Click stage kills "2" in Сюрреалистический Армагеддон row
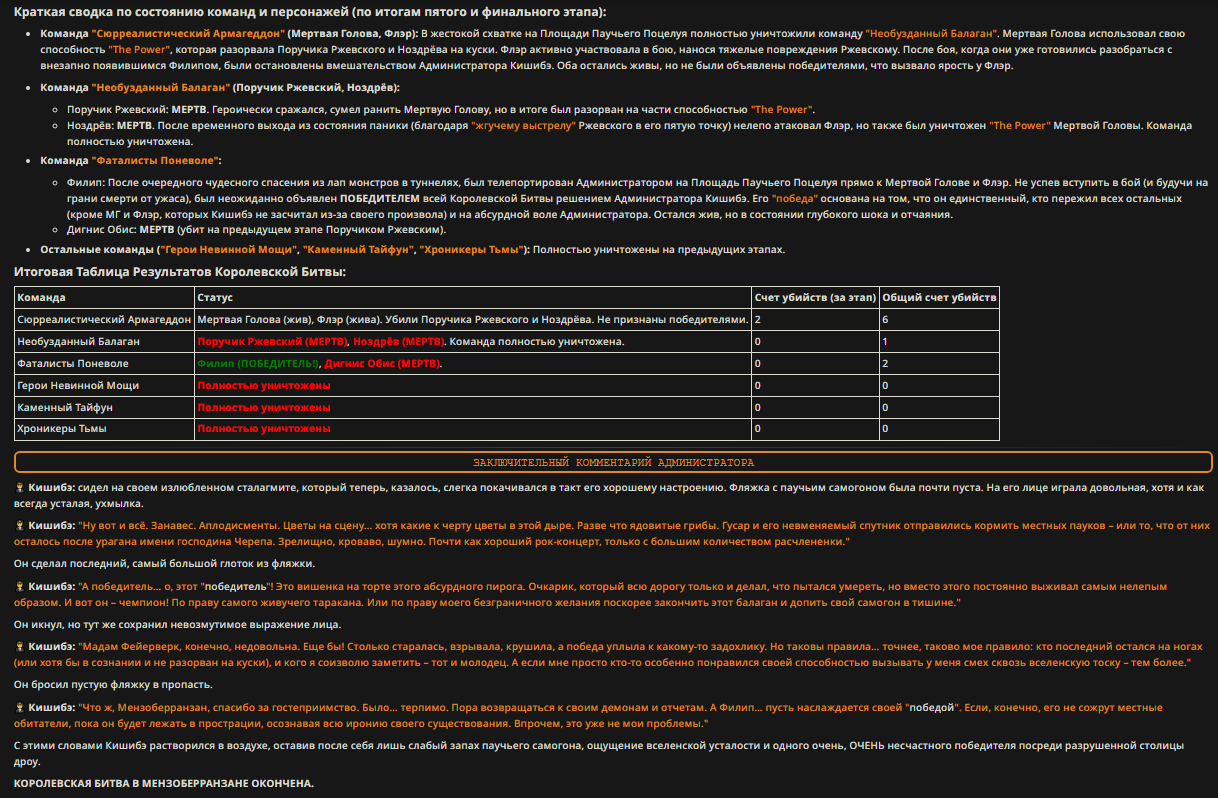Viewport: 1218px width, 798px height. coord(758,319)
